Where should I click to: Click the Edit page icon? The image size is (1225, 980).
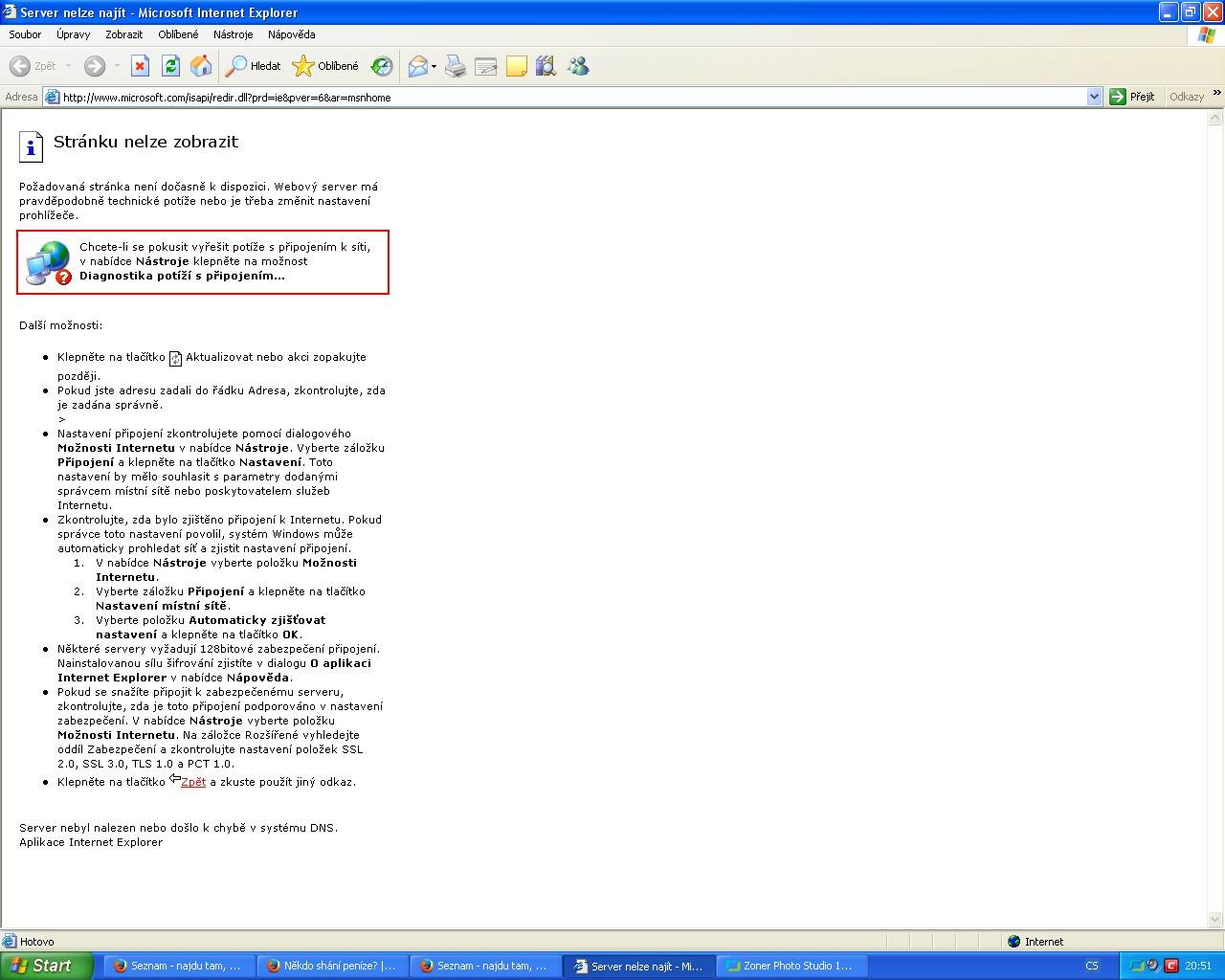coord(486,66)
